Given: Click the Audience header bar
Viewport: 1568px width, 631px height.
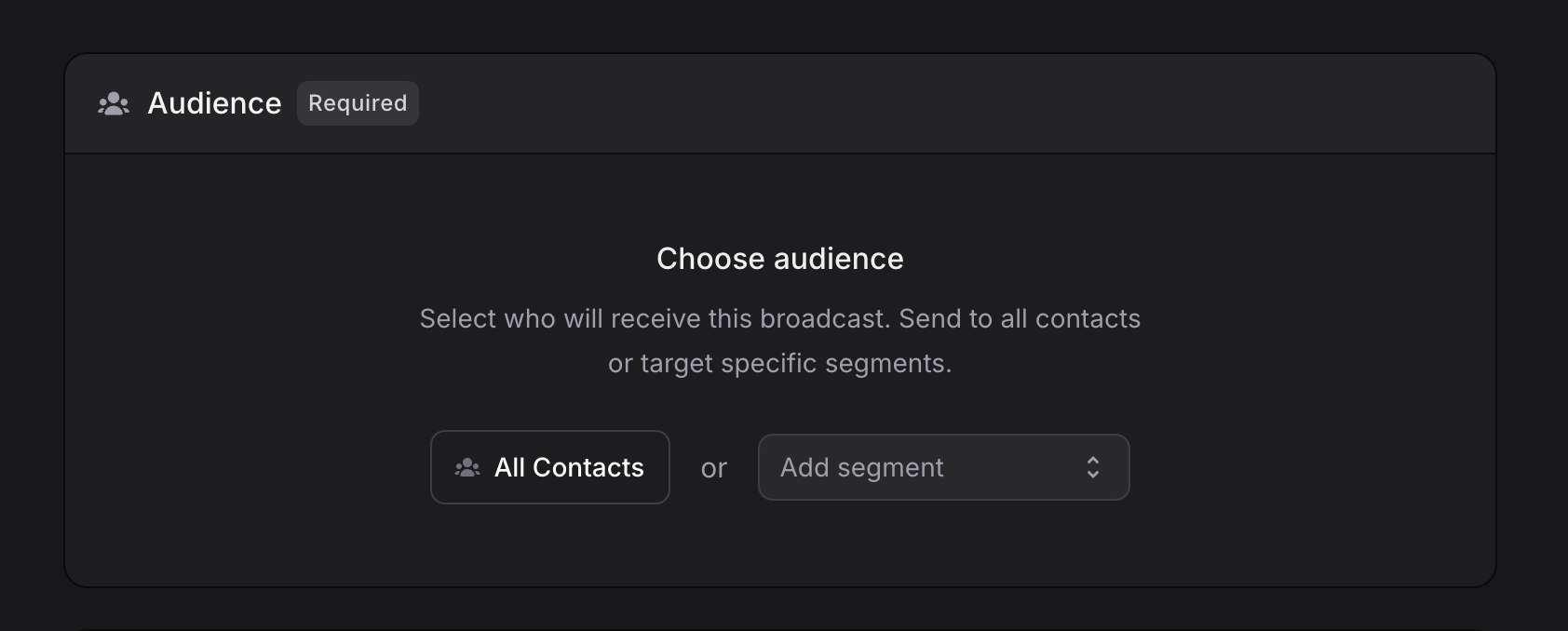Looking at the screenshot, I should tap(779, 103).
